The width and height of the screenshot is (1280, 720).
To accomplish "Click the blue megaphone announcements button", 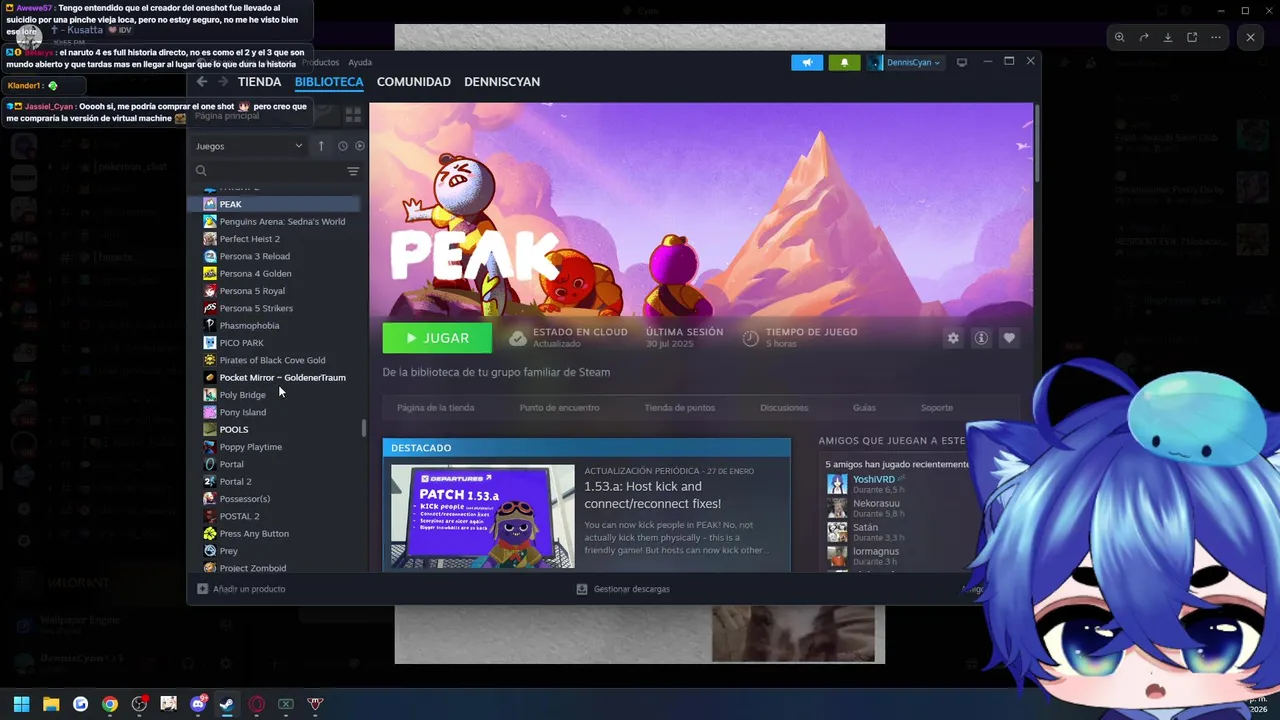I will [x=807, y=62].
